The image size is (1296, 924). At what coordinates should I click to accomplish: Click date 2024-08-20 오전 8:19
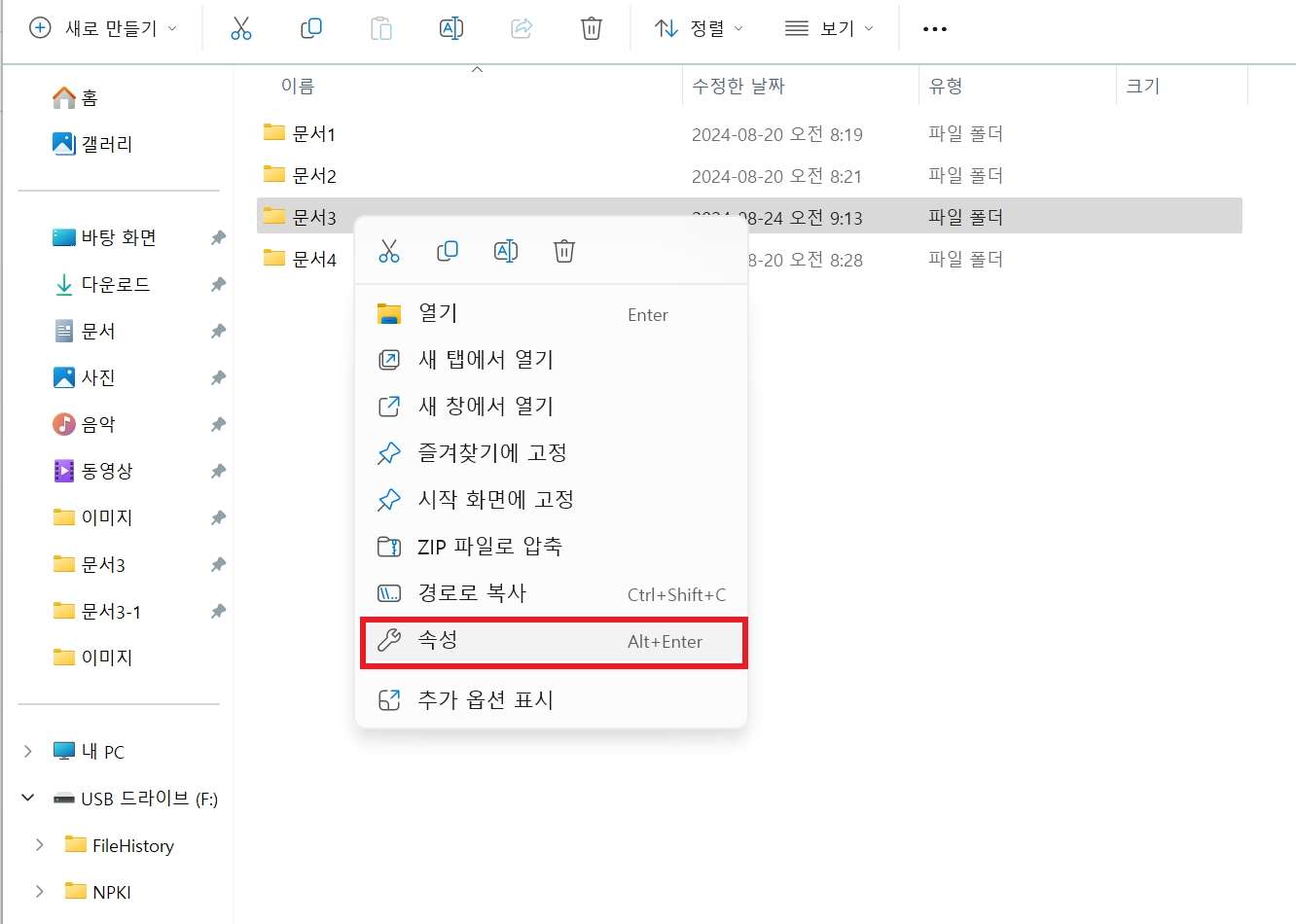[x=777, y=134]
